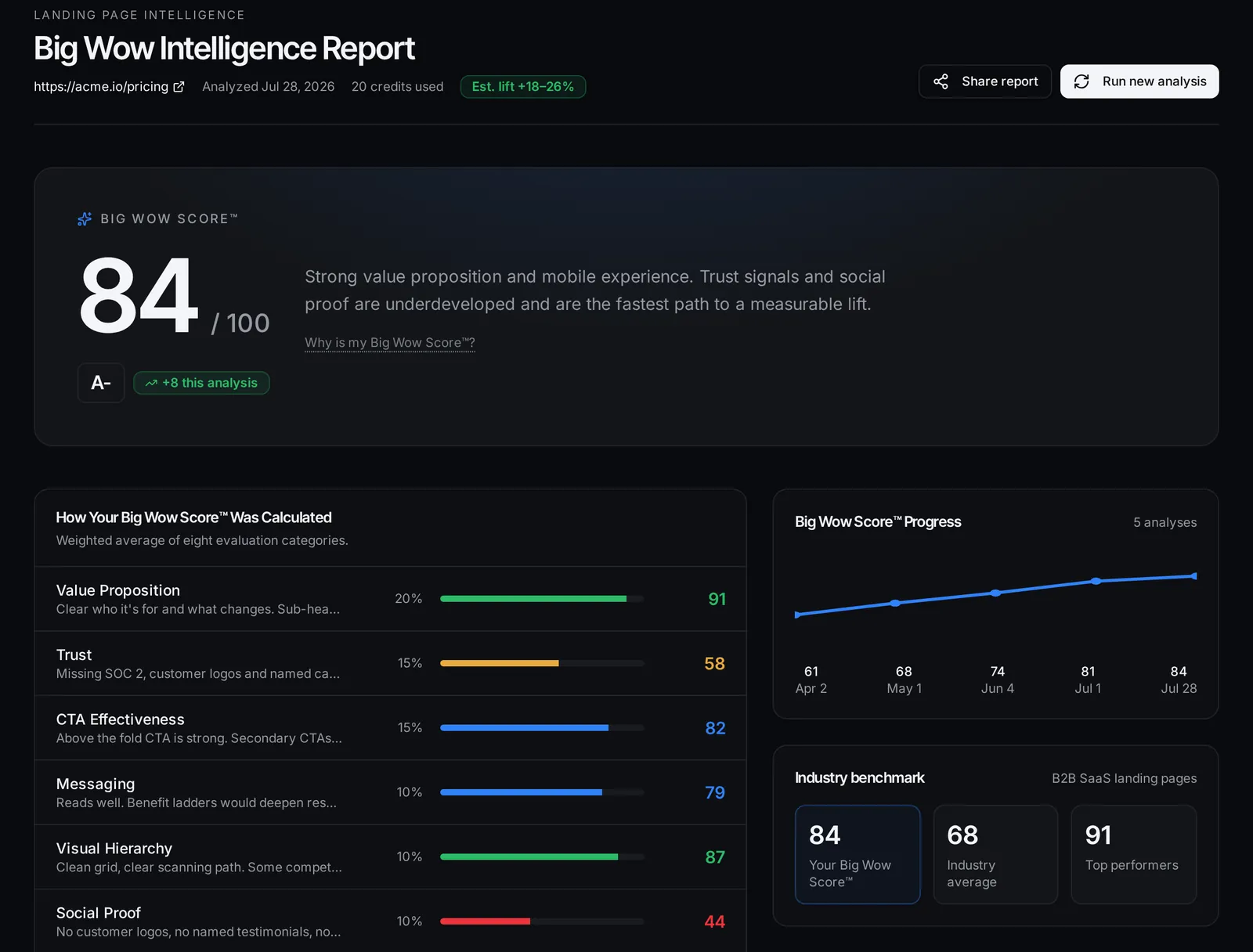Click the 5 analyses label

(x=1165, y=522)
